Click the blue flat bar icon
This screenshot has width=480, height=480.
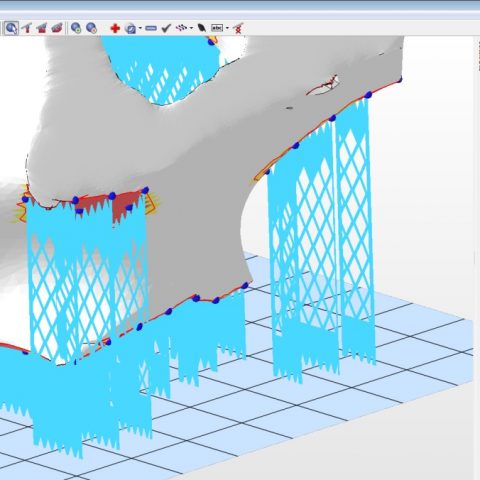[x=151, y=28]
